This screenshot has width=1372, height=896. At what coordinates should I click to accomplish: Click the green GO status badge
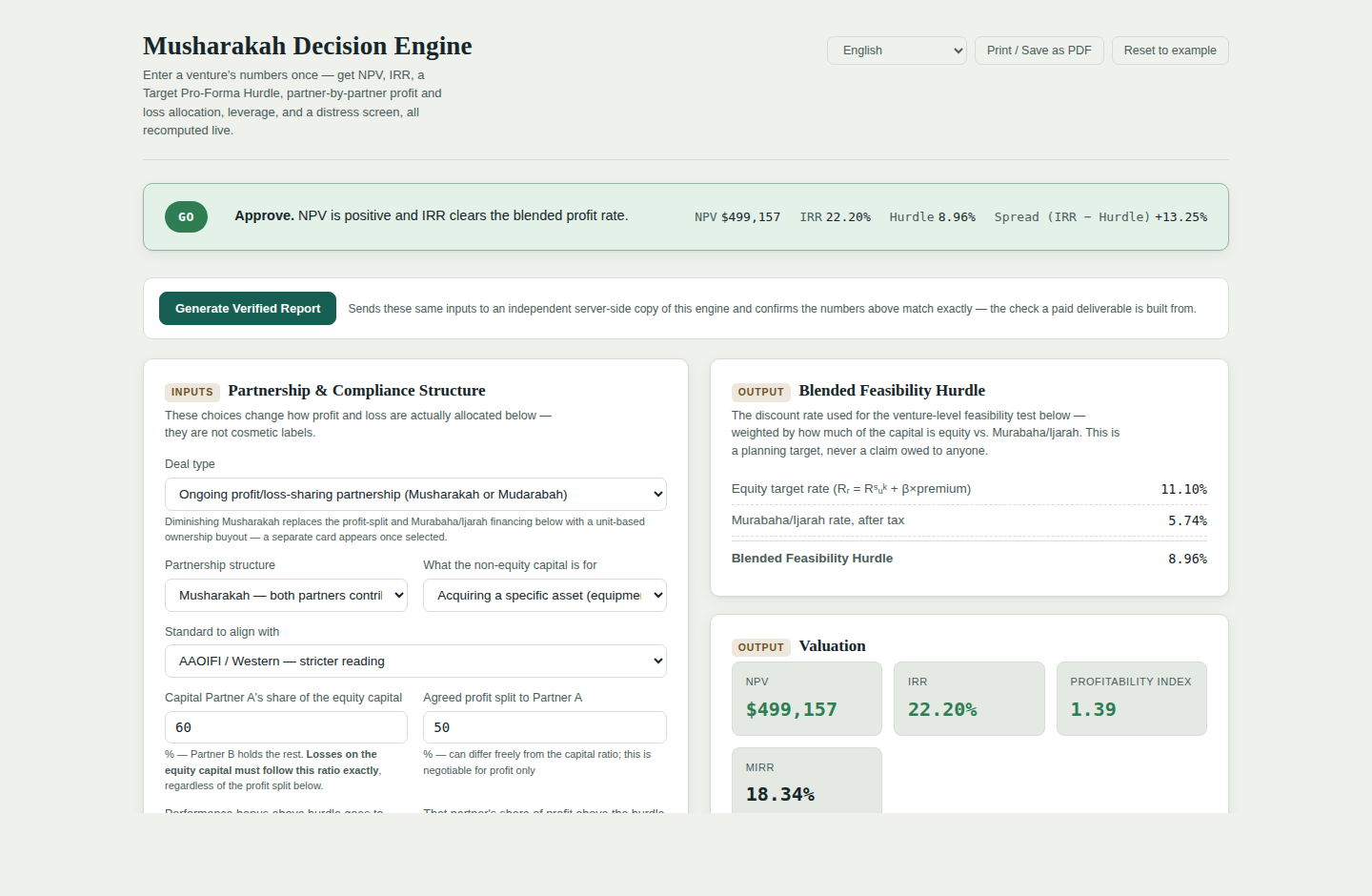(186, 217)
